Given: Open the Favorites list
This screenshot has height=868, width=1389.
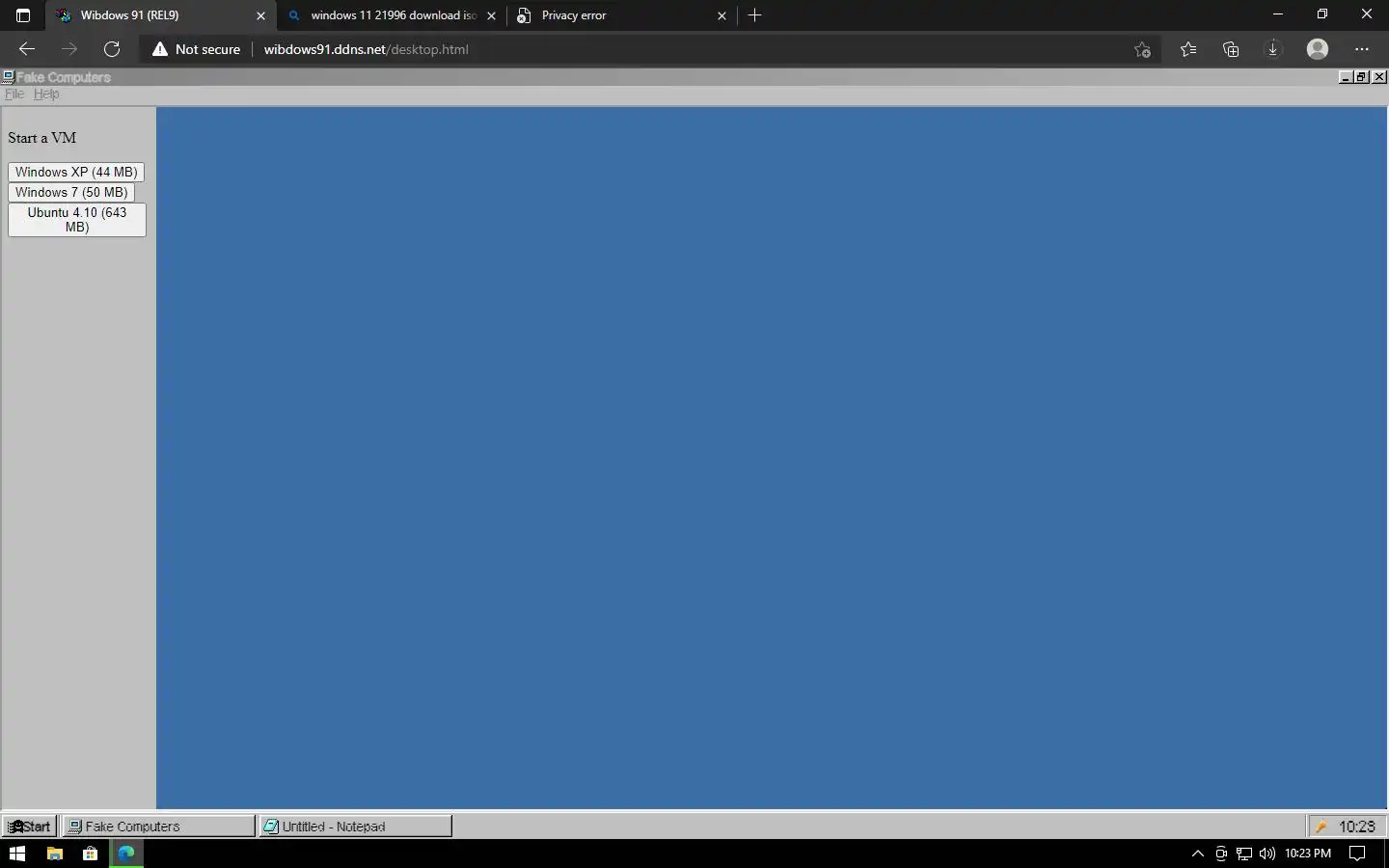Looking at the screenshot, I should coord(1188,49).
